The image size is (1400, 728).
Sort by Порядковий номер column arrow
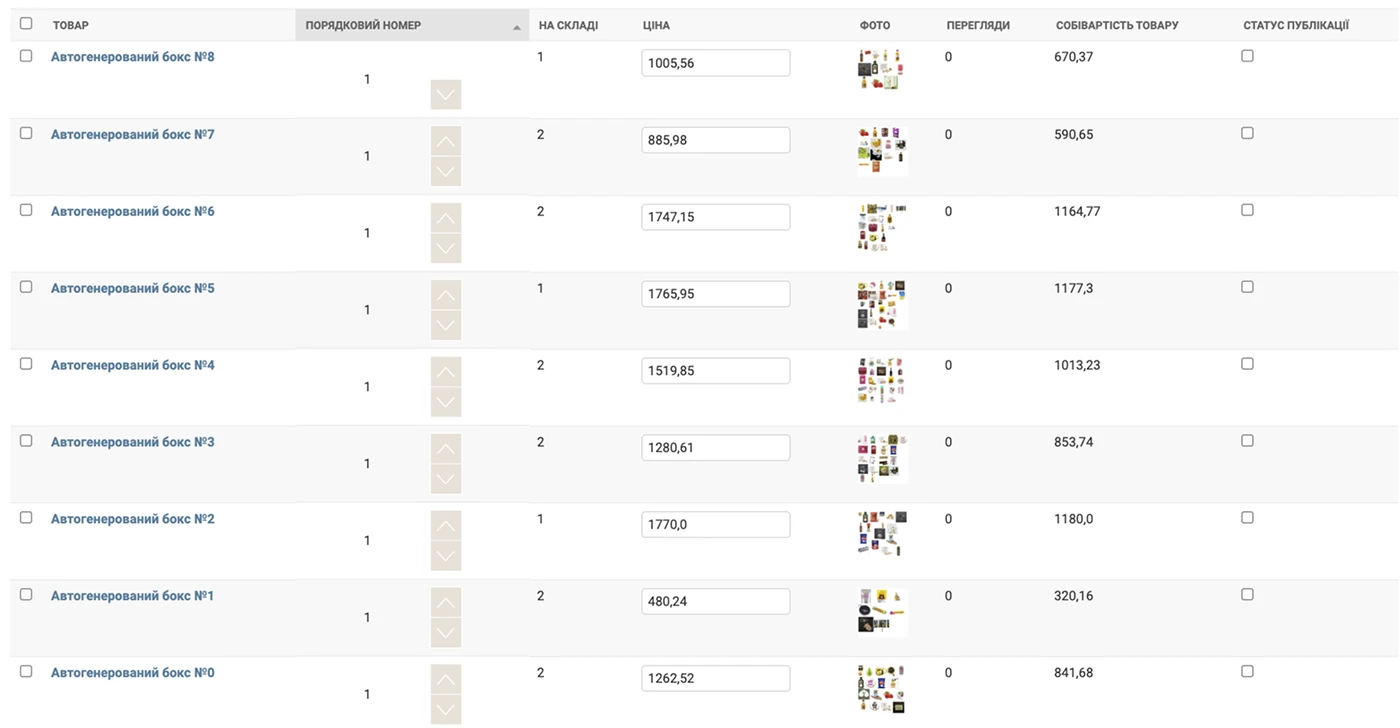click(x=516, y=27)
